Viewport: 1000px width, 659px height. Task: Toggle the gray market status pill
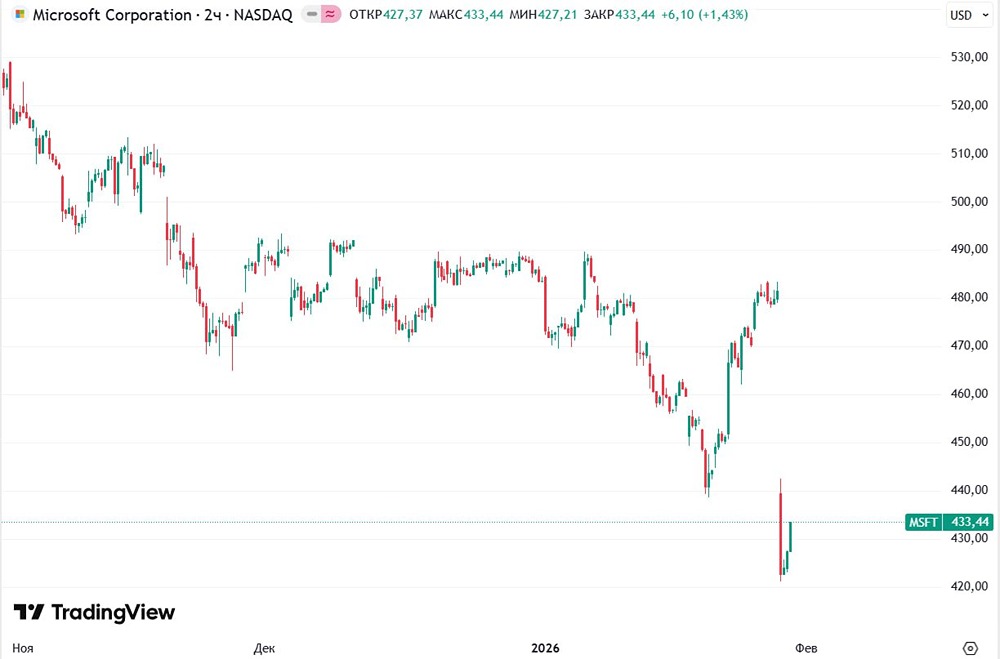(x=312, y=15)
